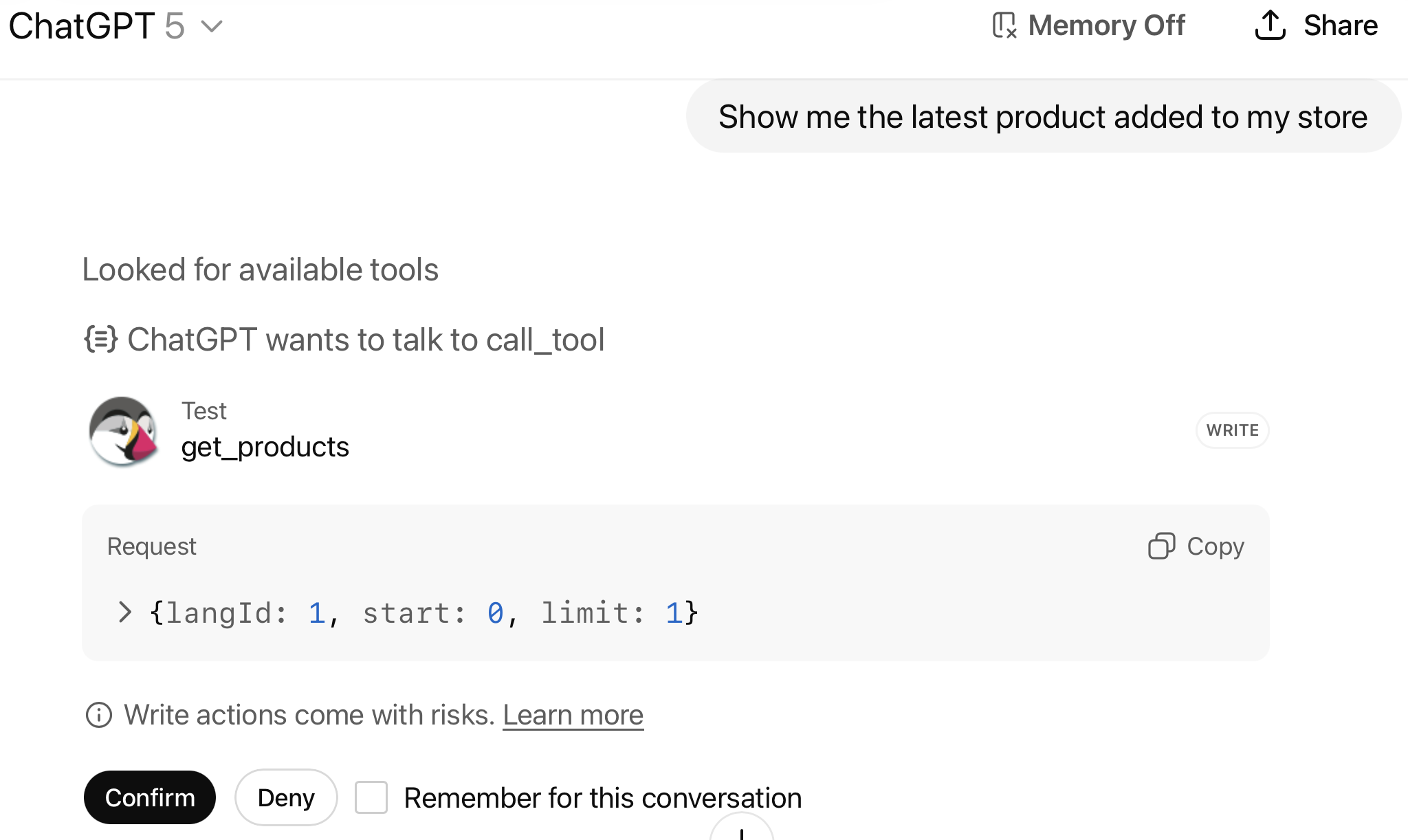
Task: Click the get_products tool name
Action: click(x=265, y=447)
